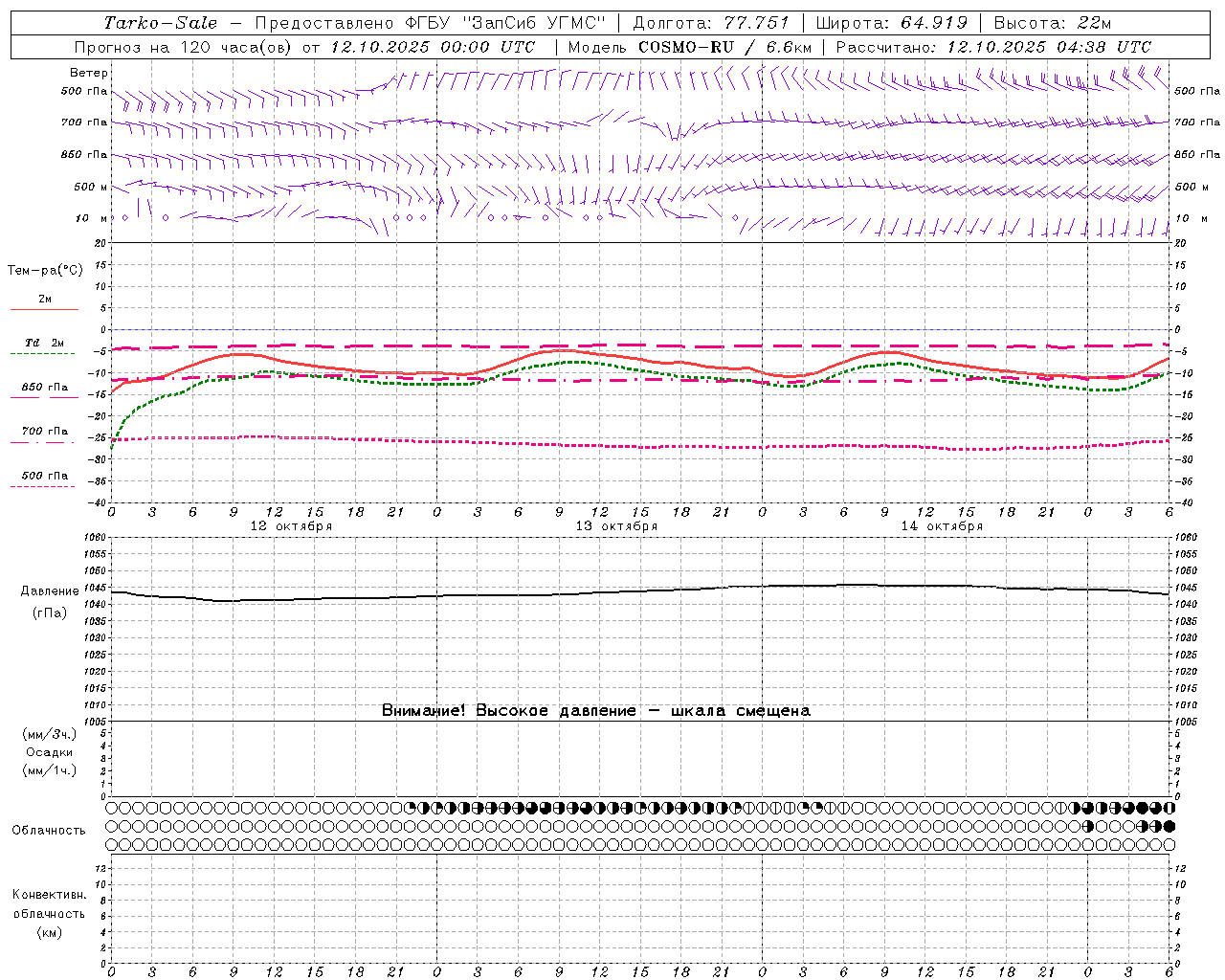
Task: Click the 700 гПа temperature legend entry
Action: [x=45, y=432]
